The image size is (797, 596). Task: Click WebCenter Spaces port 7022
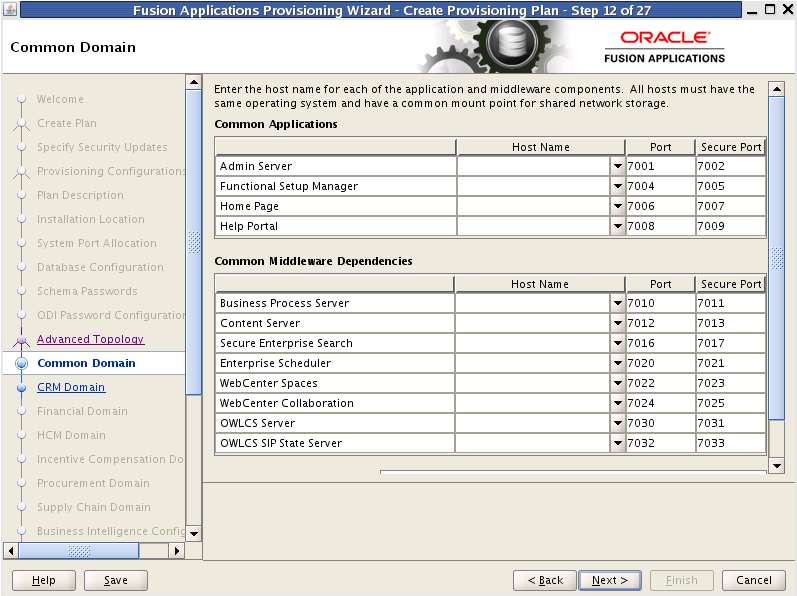point(660,383)
